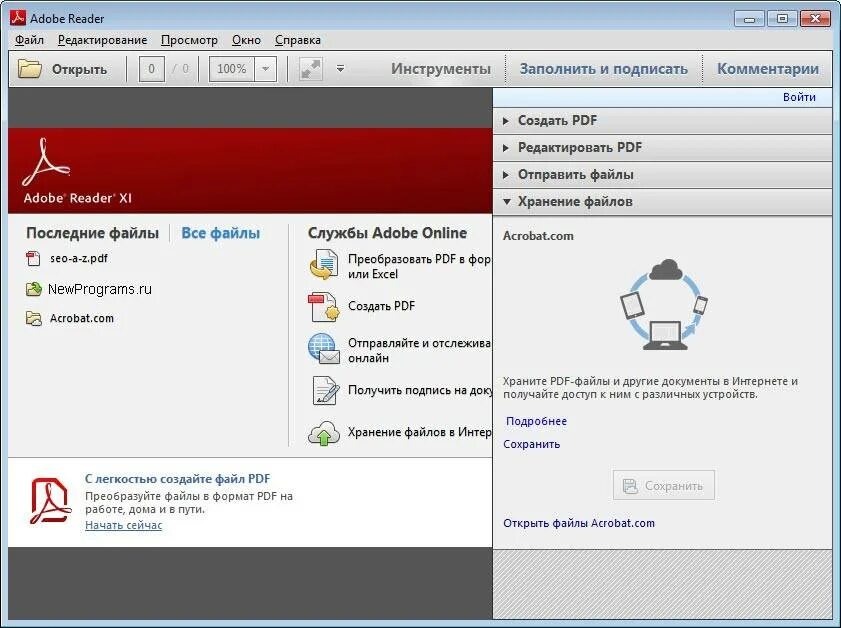Click the Подробнее link

point(536,422)
